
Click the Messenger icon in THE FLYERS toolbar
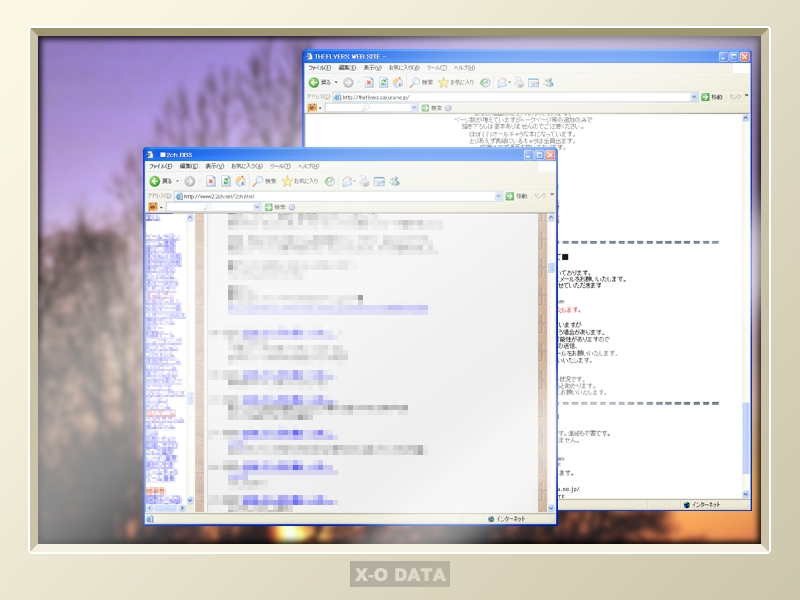pos(549,82)
